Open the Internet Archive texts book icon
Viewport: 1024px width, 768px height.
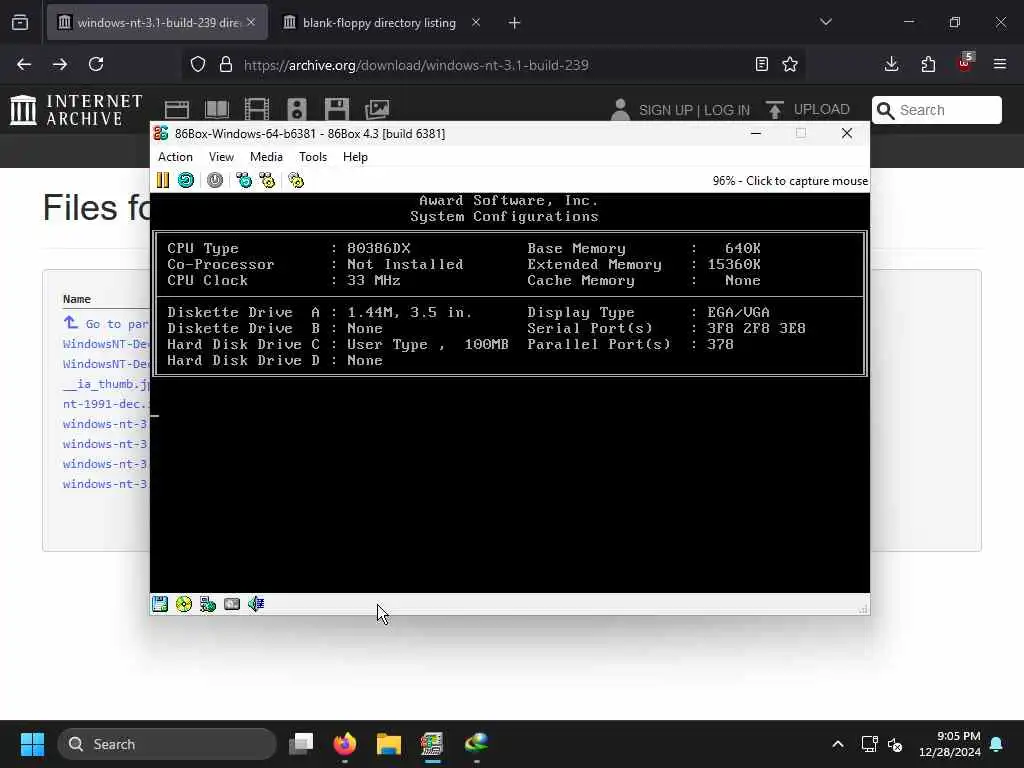217,110
